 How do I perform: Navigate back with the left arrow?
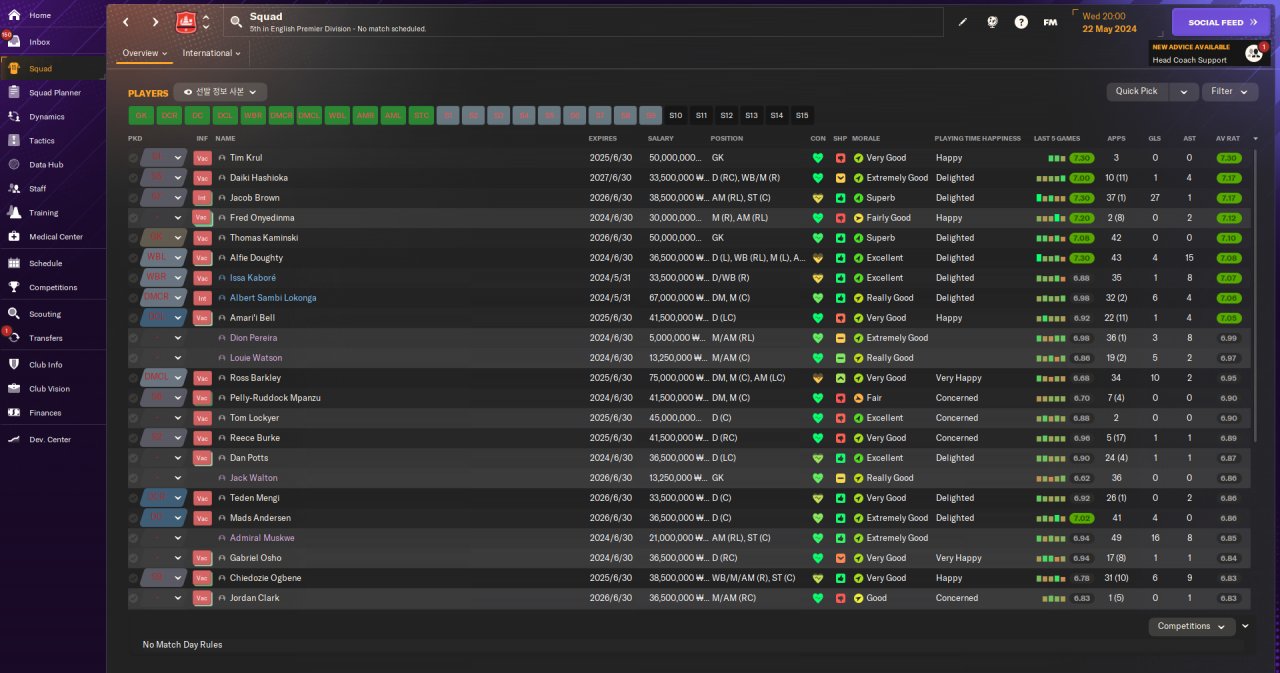tap(126, 22)
